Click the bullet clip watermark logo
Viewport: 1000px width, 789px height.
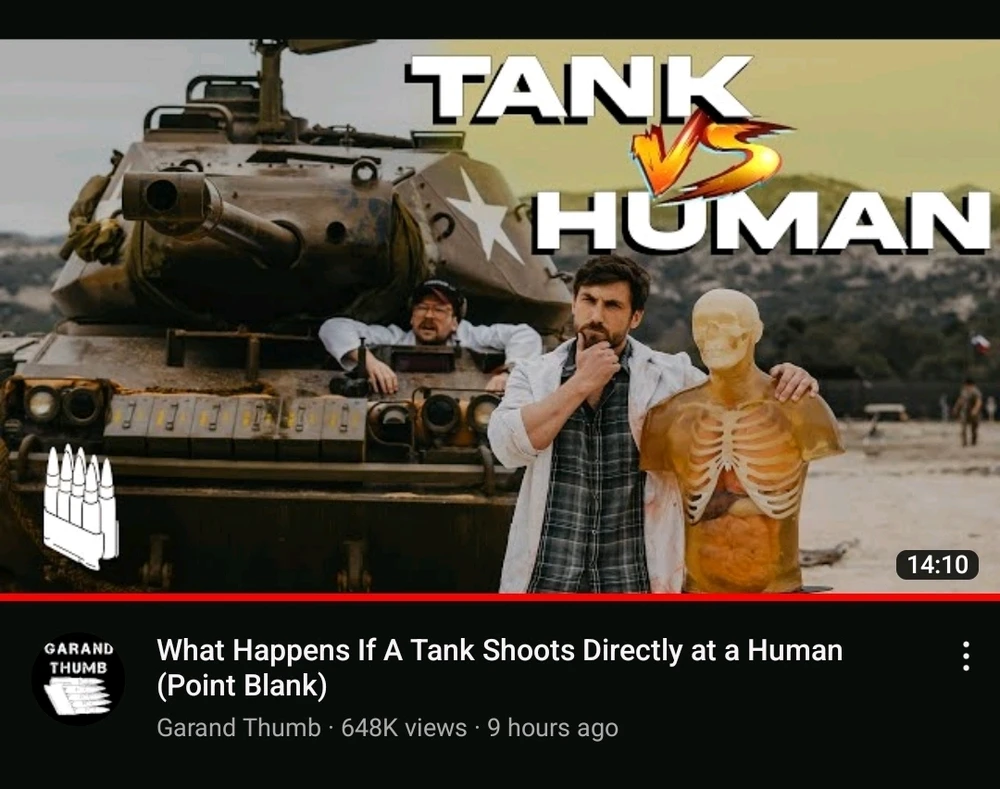point(80,505)
